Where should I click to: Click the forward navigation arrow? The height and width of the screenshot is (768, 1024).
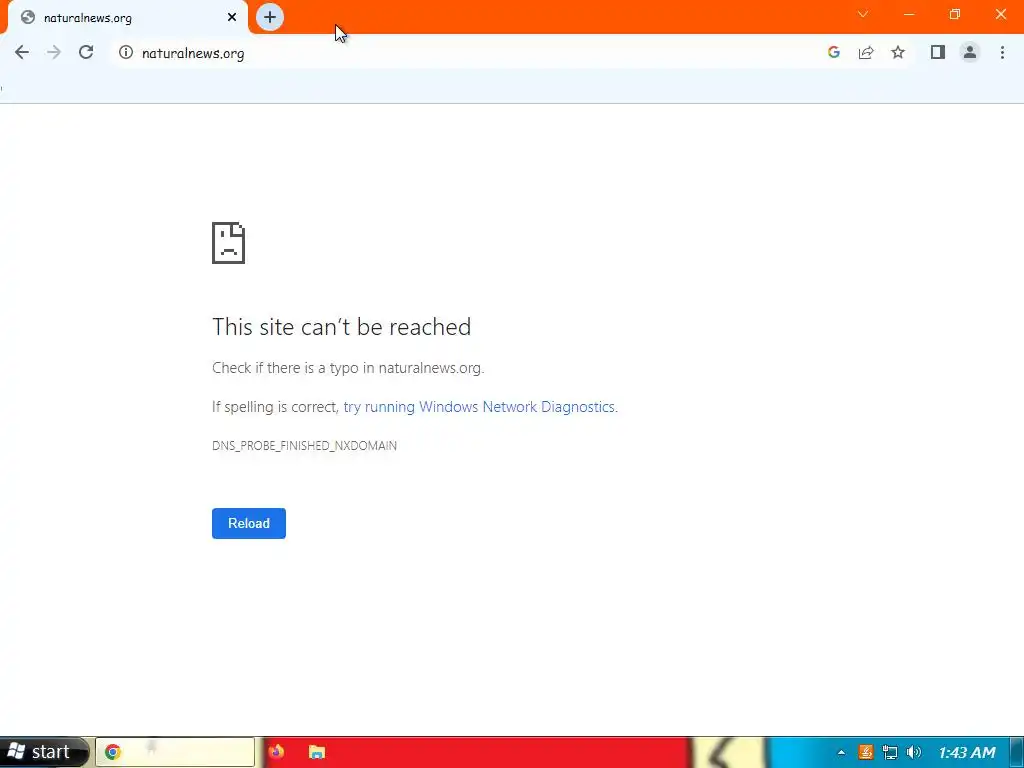54,53
